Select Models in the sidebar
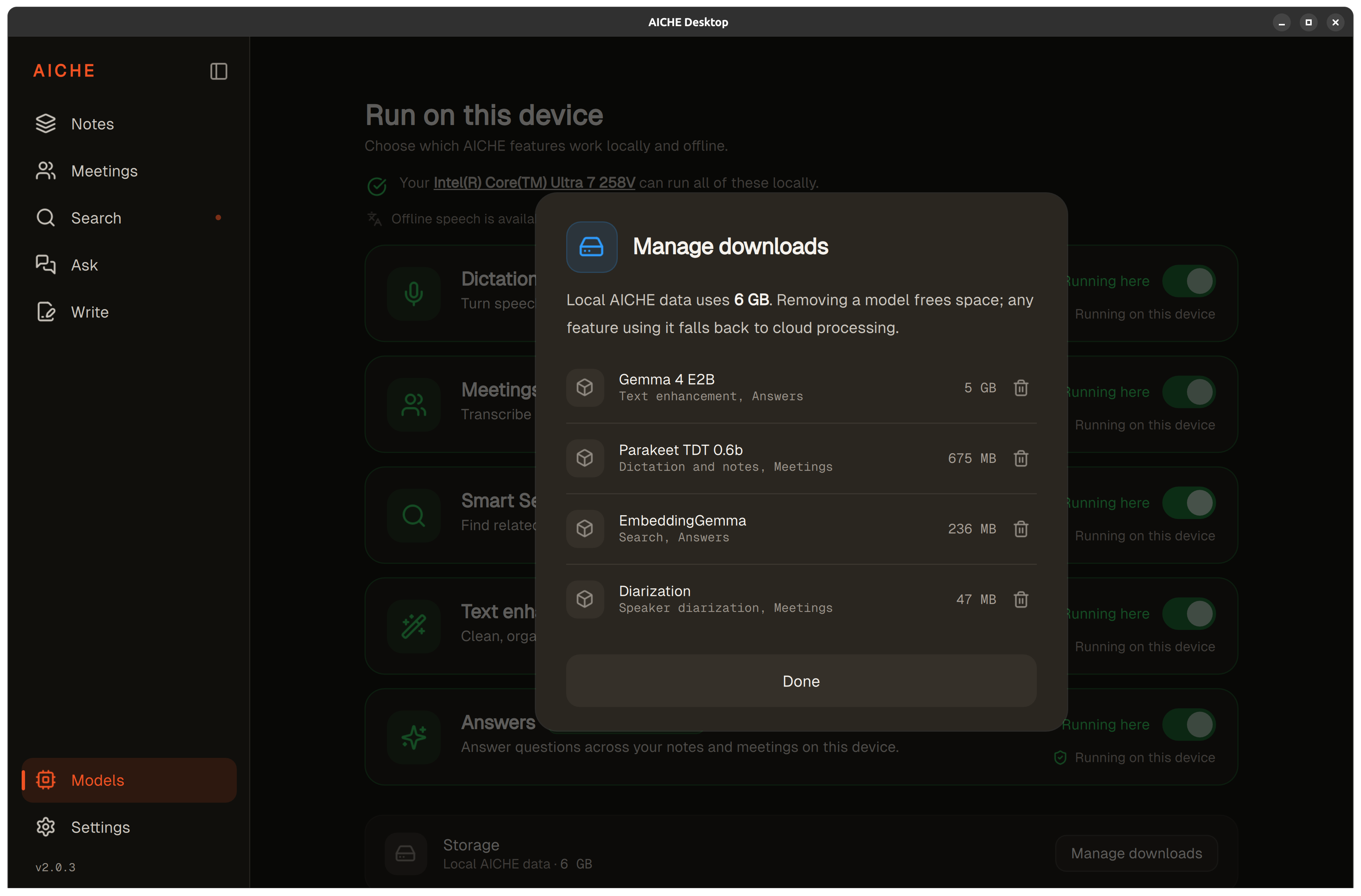Image resolution: width=1361 pixels, height=896 pixels. click(x=129, y=780)
